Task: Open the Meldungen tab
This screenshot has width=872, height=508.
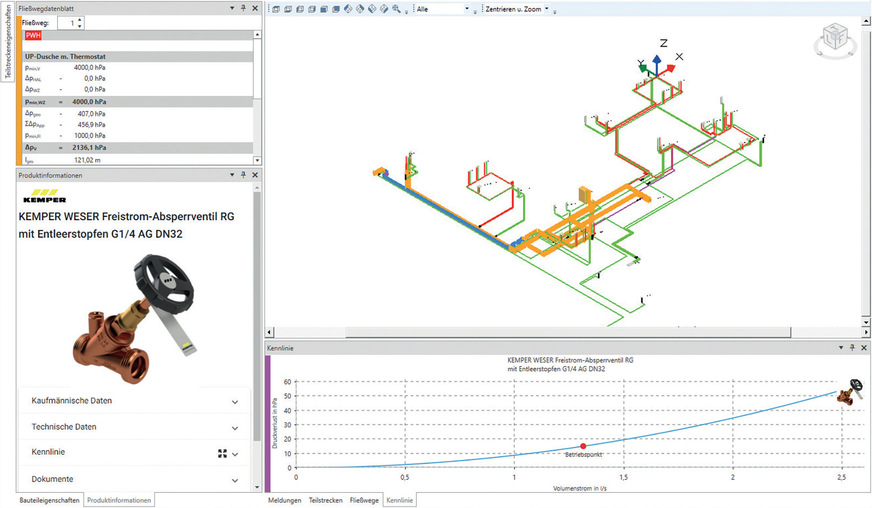Action: [284, 500]
